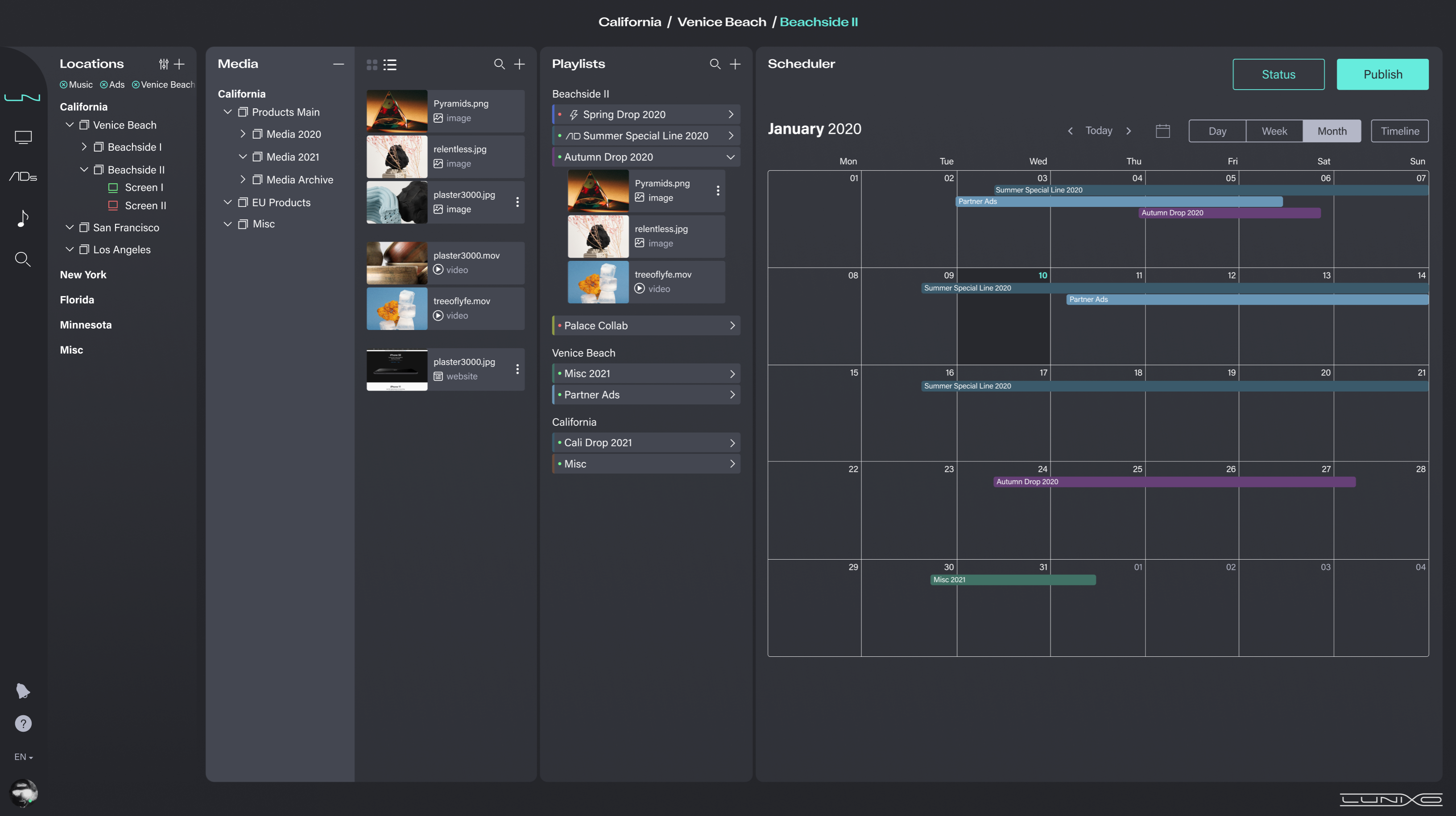Click the help question mark icon
1456x816 pixels.
point(23,723)
